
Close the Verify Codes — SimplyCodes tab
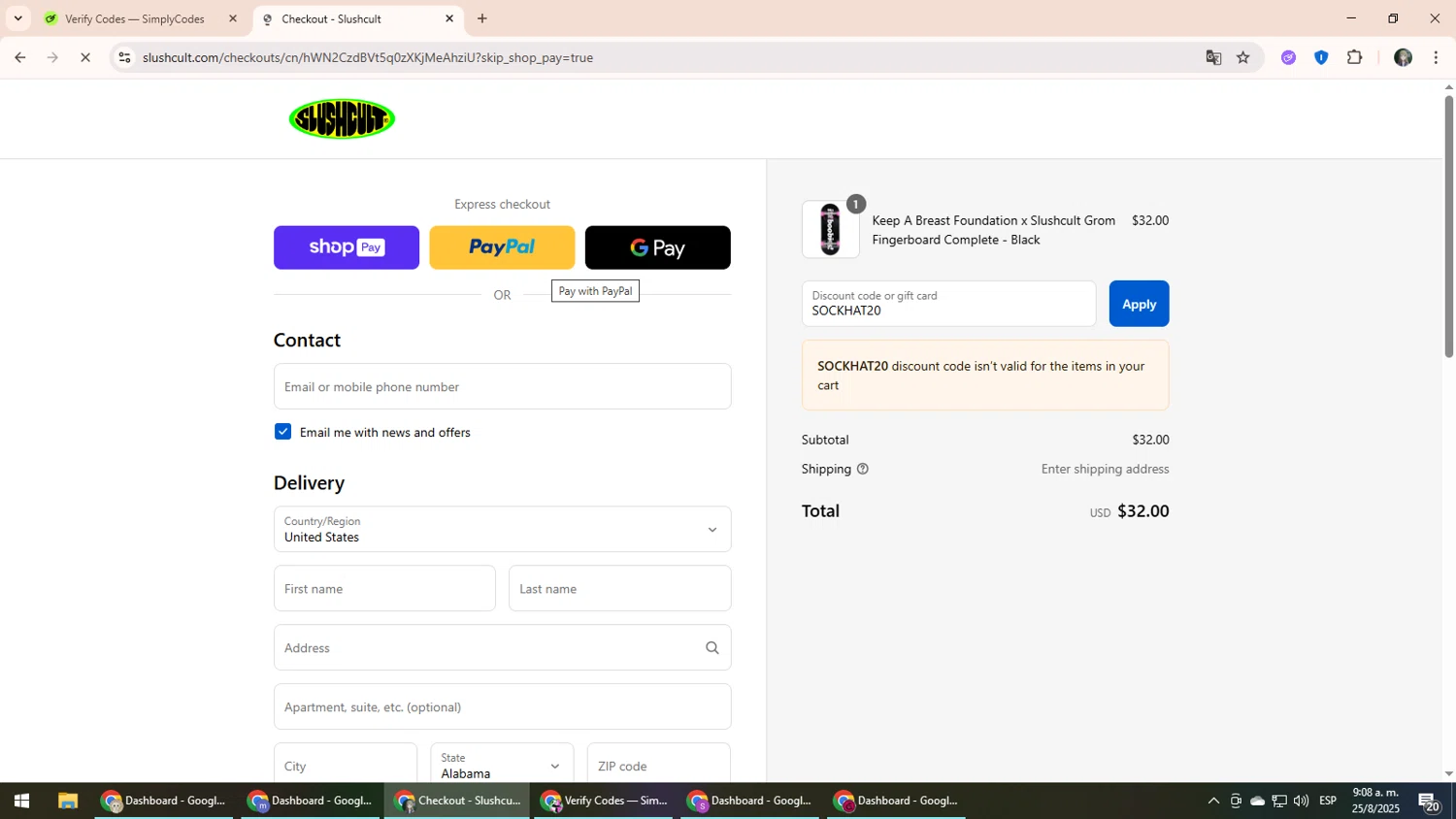[232, 18]
